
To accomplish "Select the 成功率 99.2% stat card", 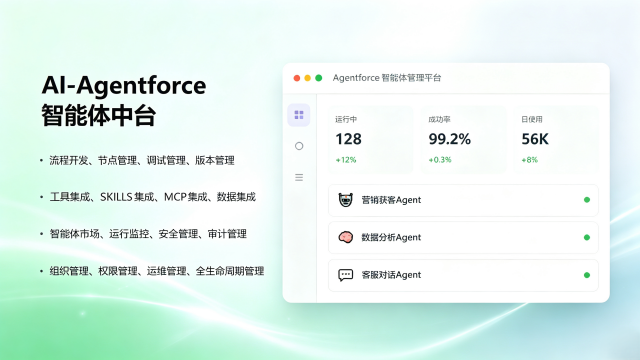I will pyautogui.click(x=463, y=140).
